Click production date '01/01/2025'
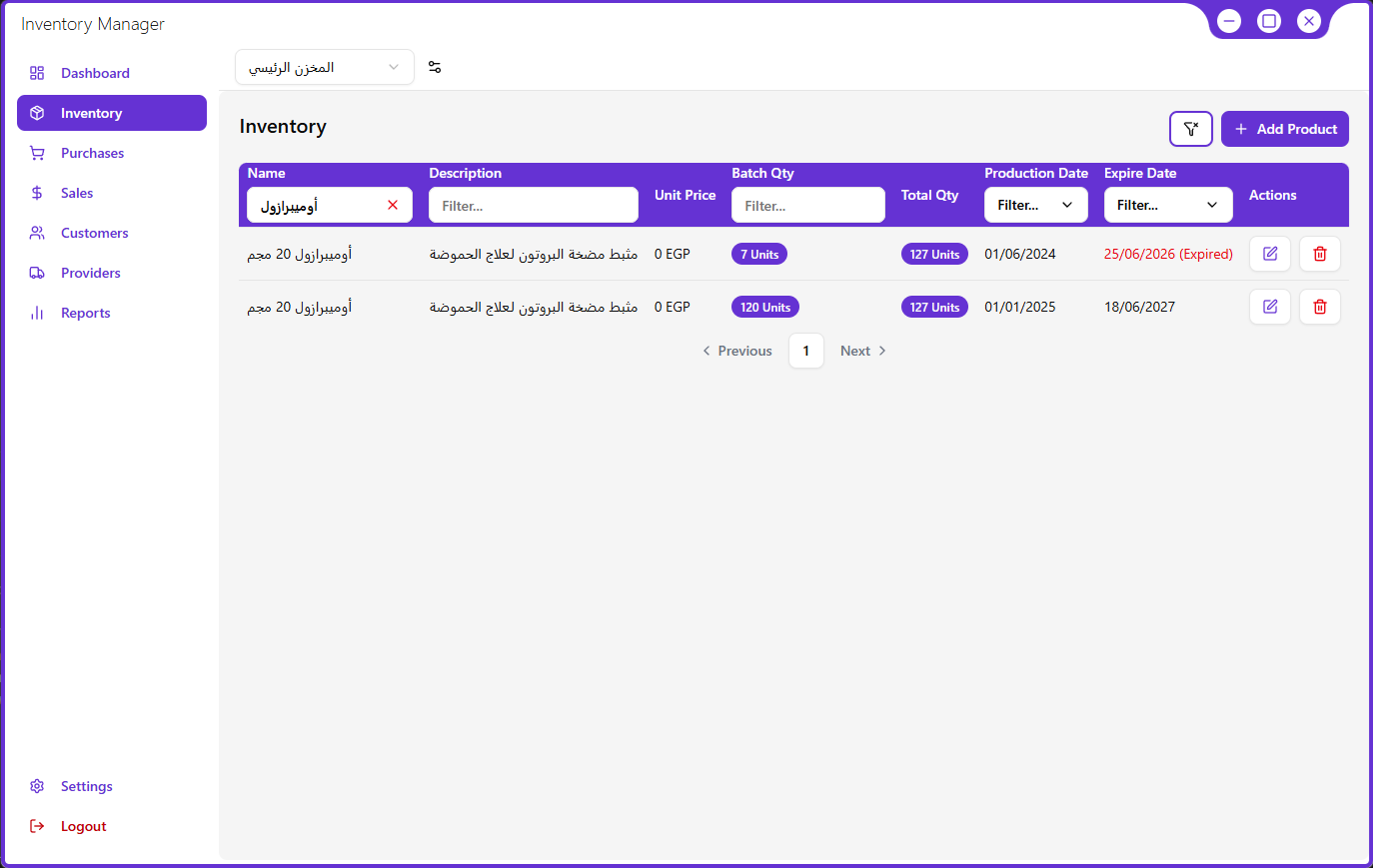The width and height of the screenshot is (1373, 868). [1020, 307]
